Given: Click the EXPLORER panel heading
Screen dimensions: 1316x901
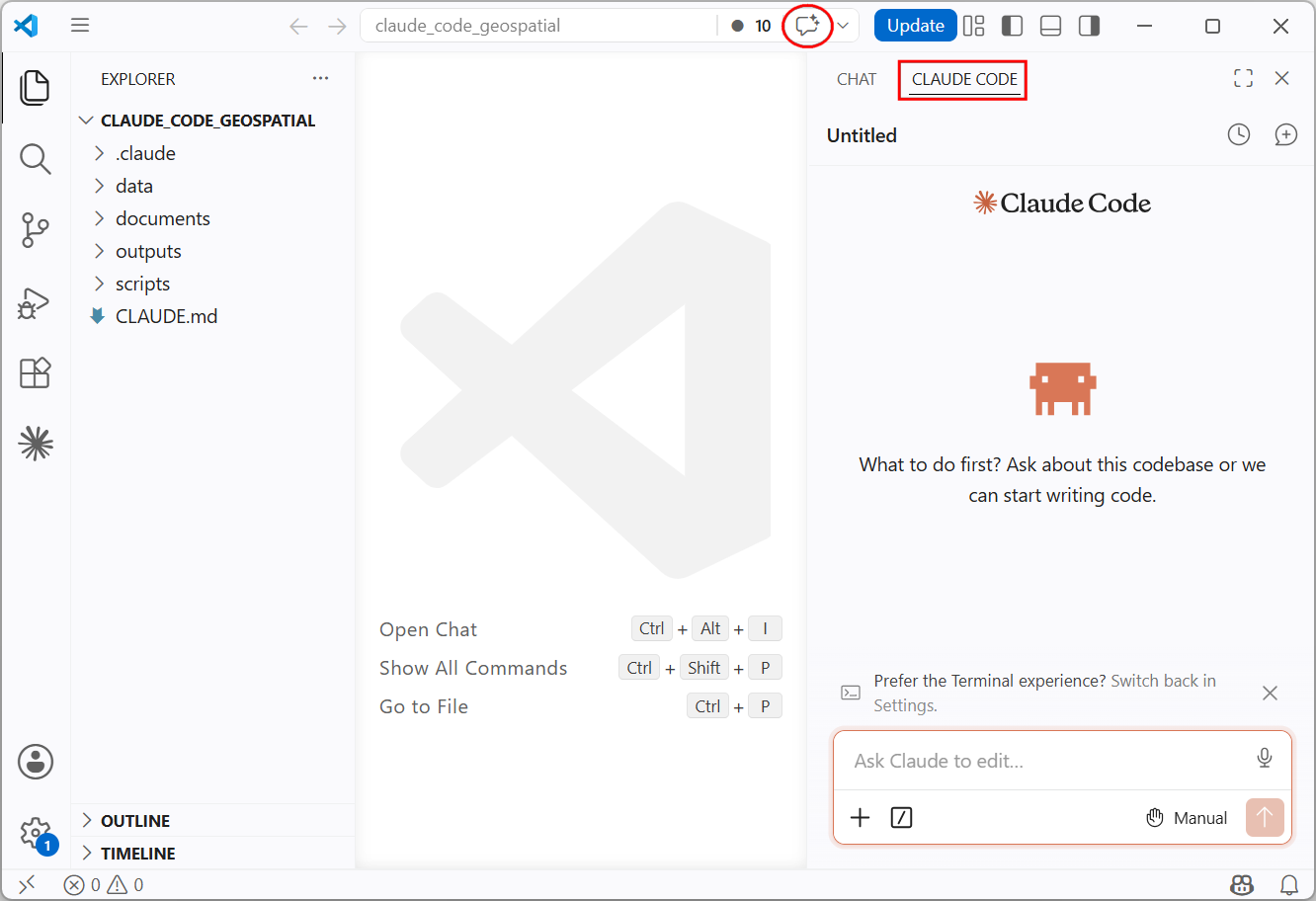Looking at the screenshot, I should coord(138,79).
